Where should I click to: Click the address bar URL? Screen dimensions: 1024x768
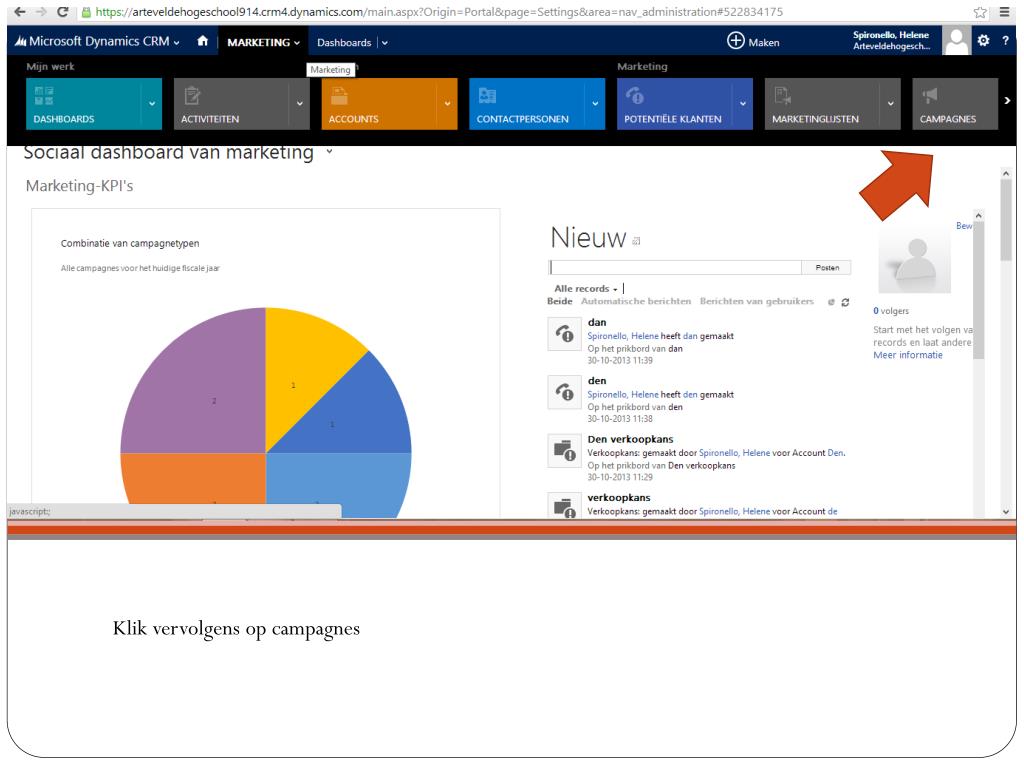tap(439, 12)
